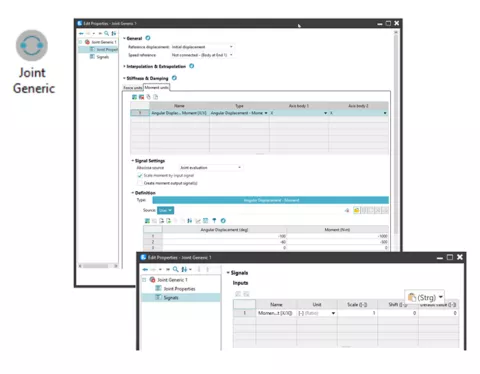Collapse Signal Settings section
Image resolution: width=480 pixels, height=374 pixels.
(x=132, y=161)
